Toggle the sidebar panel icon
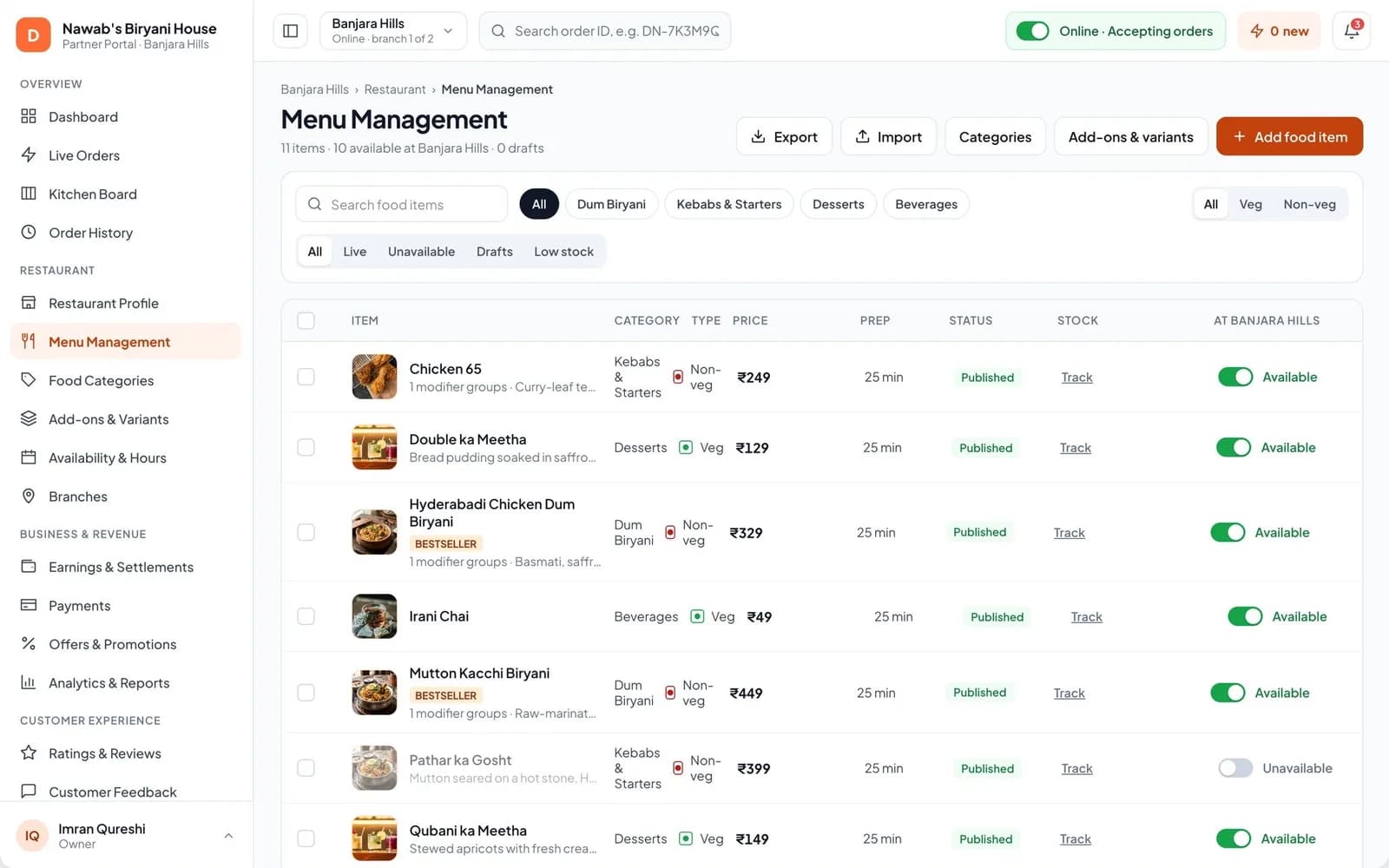1389x868 pixels. [x=291, y=31]
